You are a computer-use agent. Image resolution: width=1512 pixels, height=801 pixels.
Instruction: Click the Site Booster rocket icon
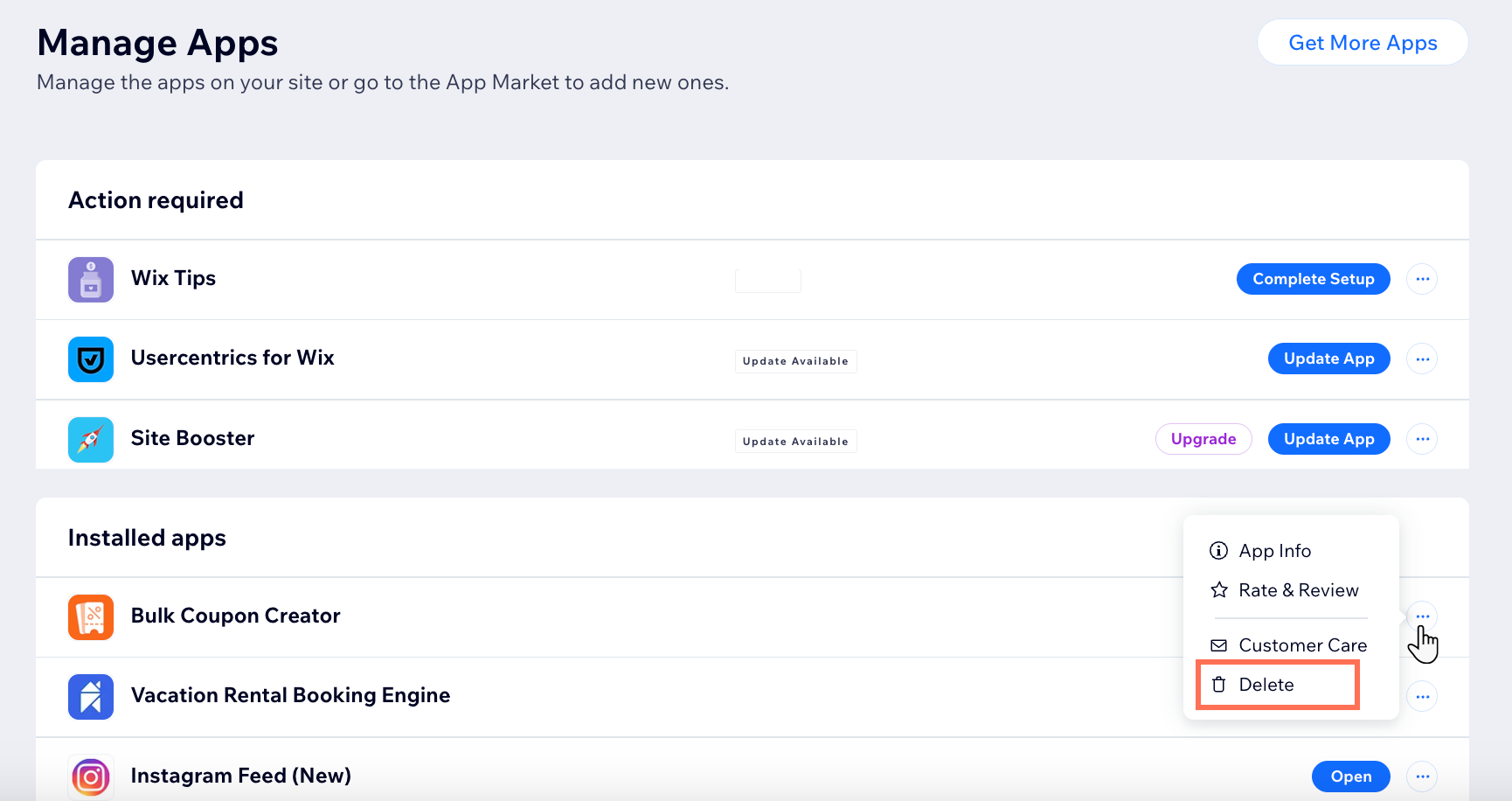coord(91,440)
